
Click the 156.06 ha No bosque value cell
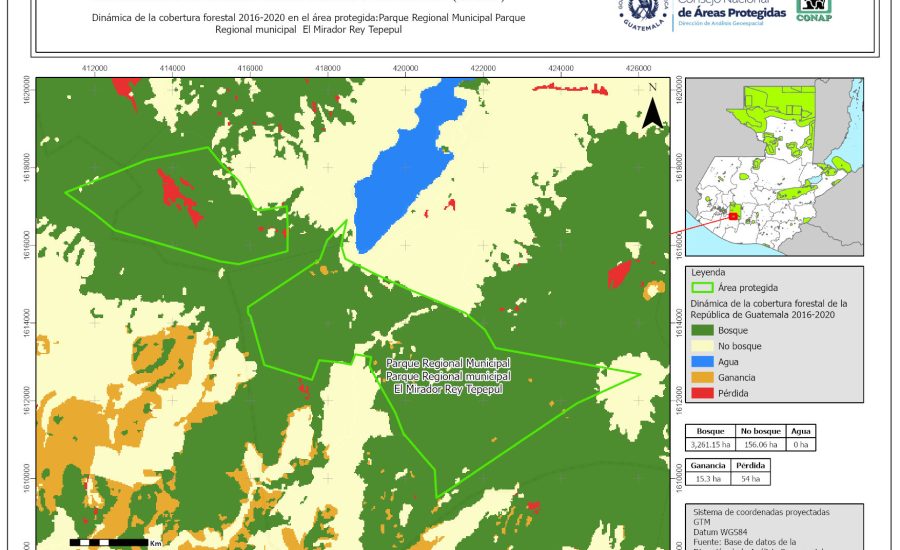click(762, 443)
